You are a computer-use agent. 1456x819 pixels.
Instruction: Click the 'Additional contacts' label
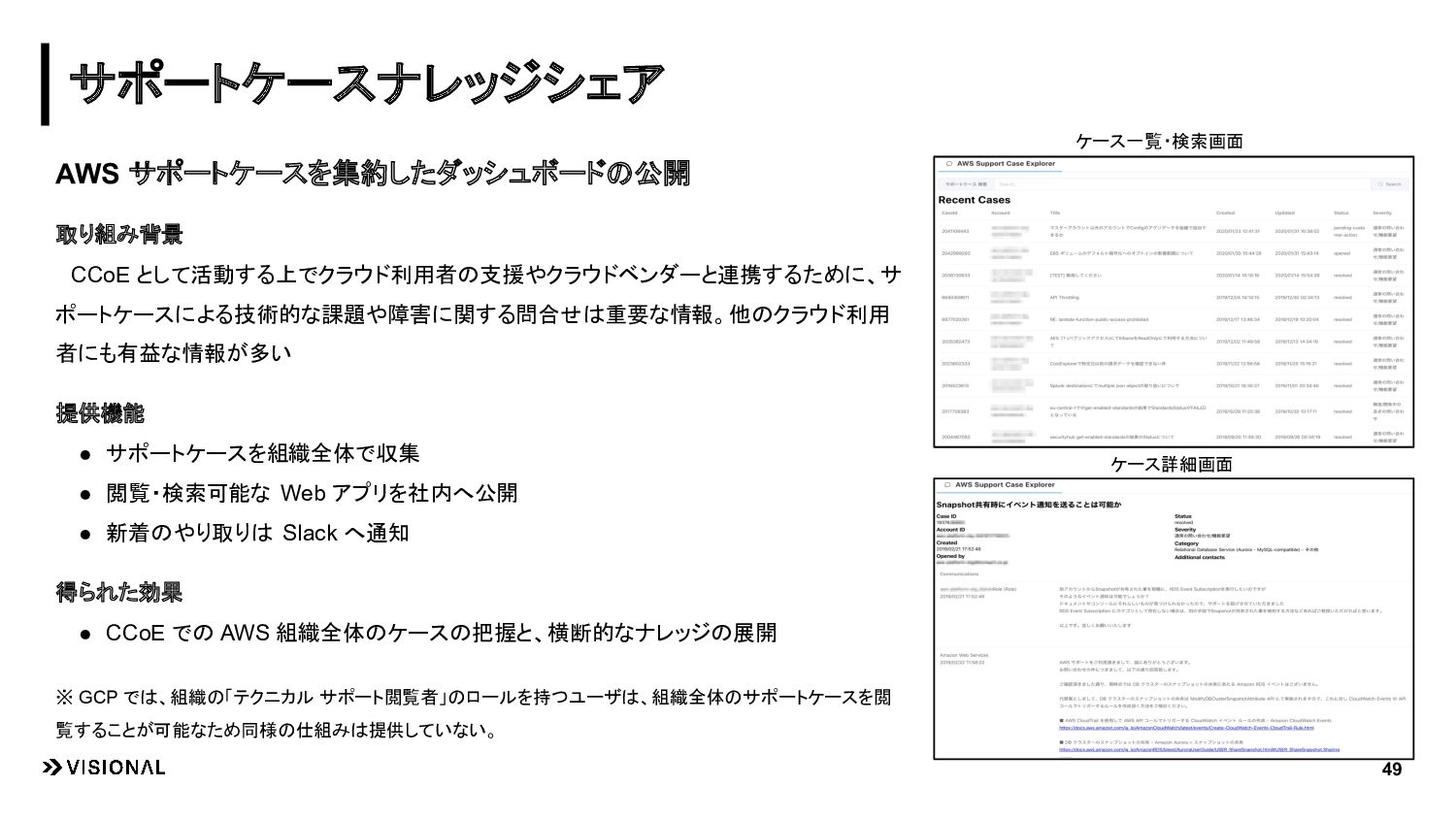(x=1200, y=557)
